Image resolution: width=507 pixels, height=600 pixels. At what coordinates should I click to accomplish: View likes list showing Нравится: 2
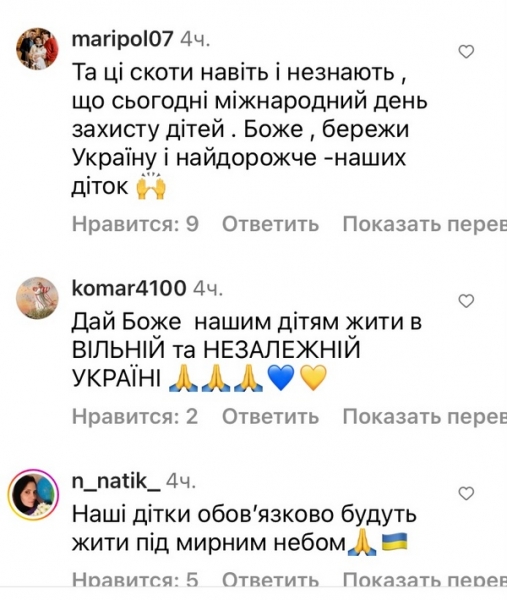(135, 416)
